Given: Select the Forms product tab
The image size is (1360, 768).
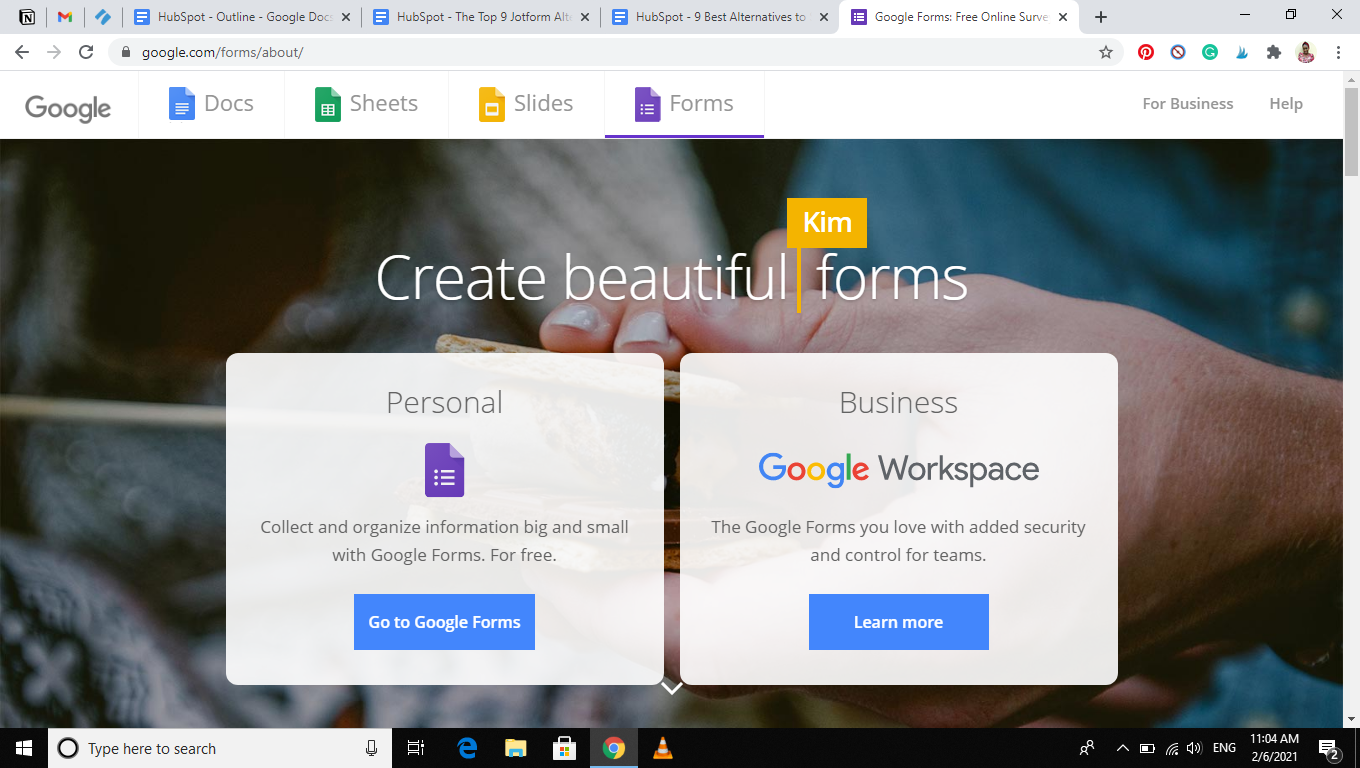Looking at the screenshot, I should click(x=684, y=104).
